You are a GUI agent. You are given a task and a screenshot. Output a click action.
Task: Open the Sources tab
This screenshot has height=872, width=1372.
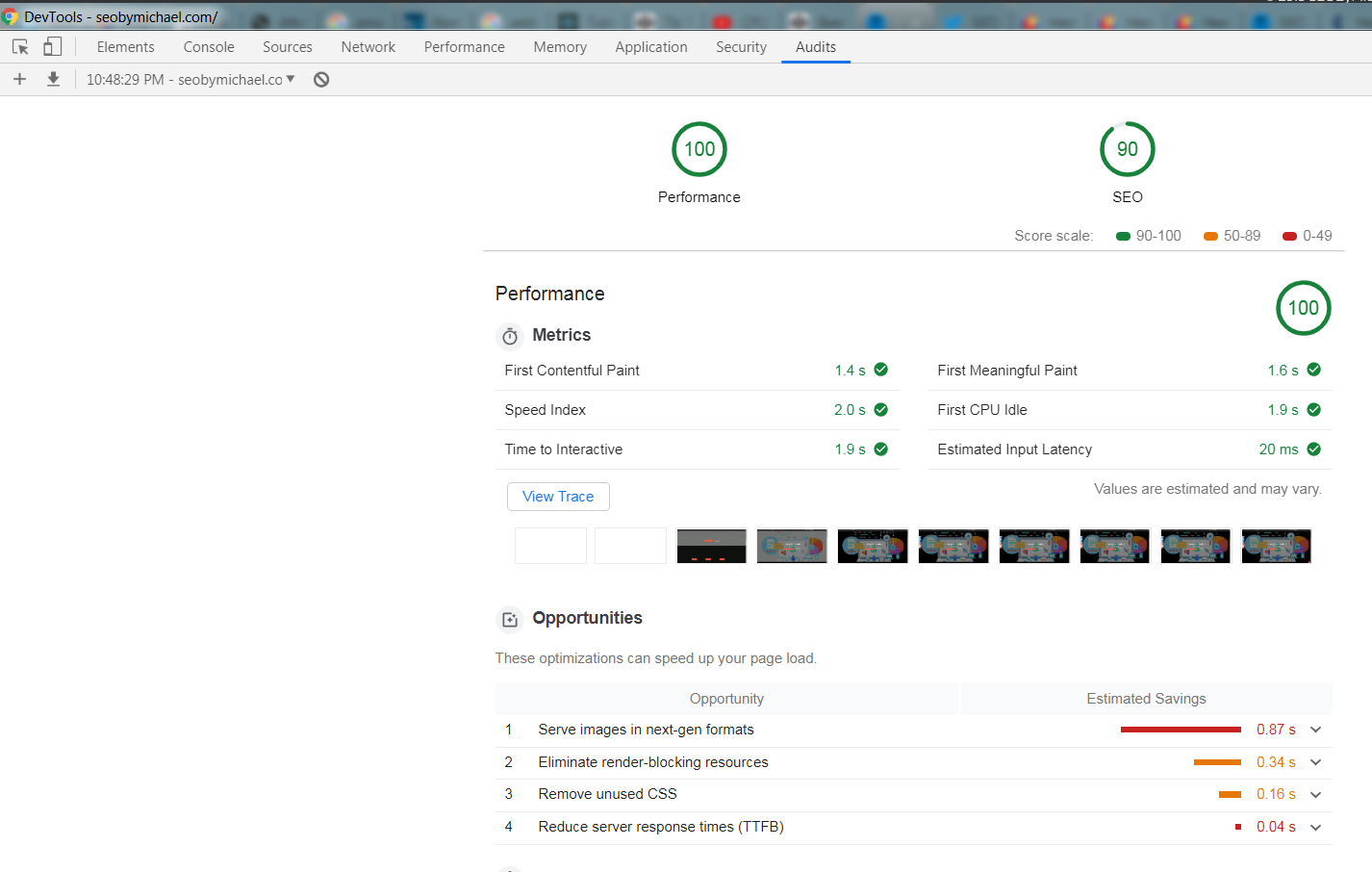(288, 46)
